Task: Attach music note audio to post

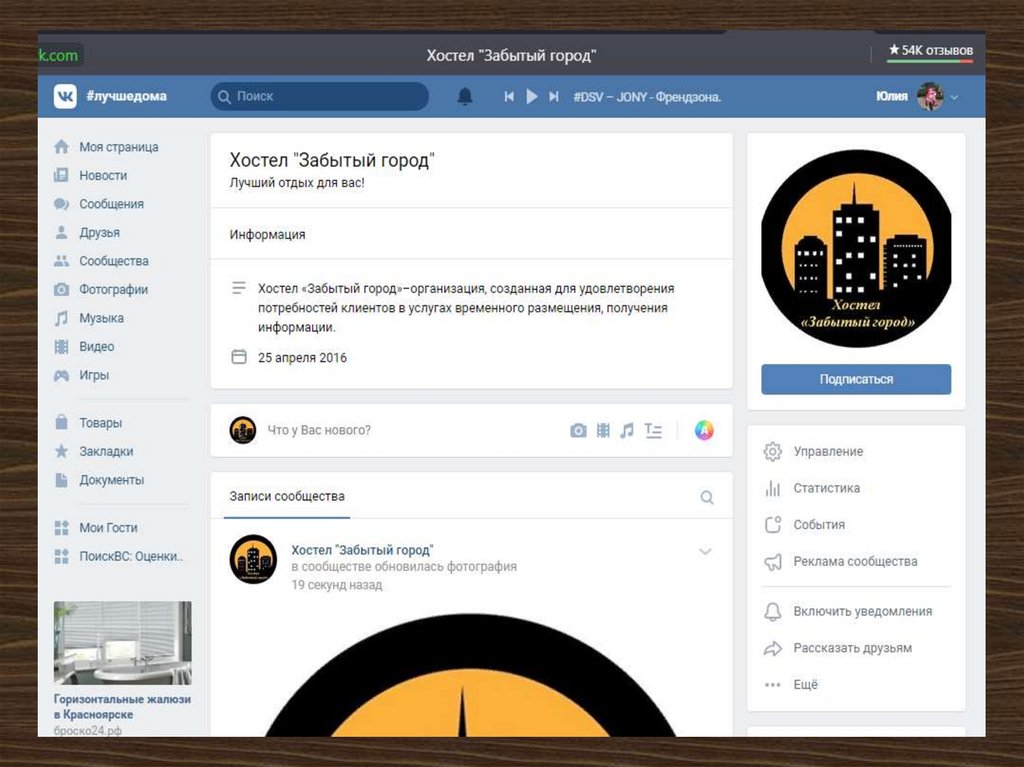Action: click(x=627, y=431)
